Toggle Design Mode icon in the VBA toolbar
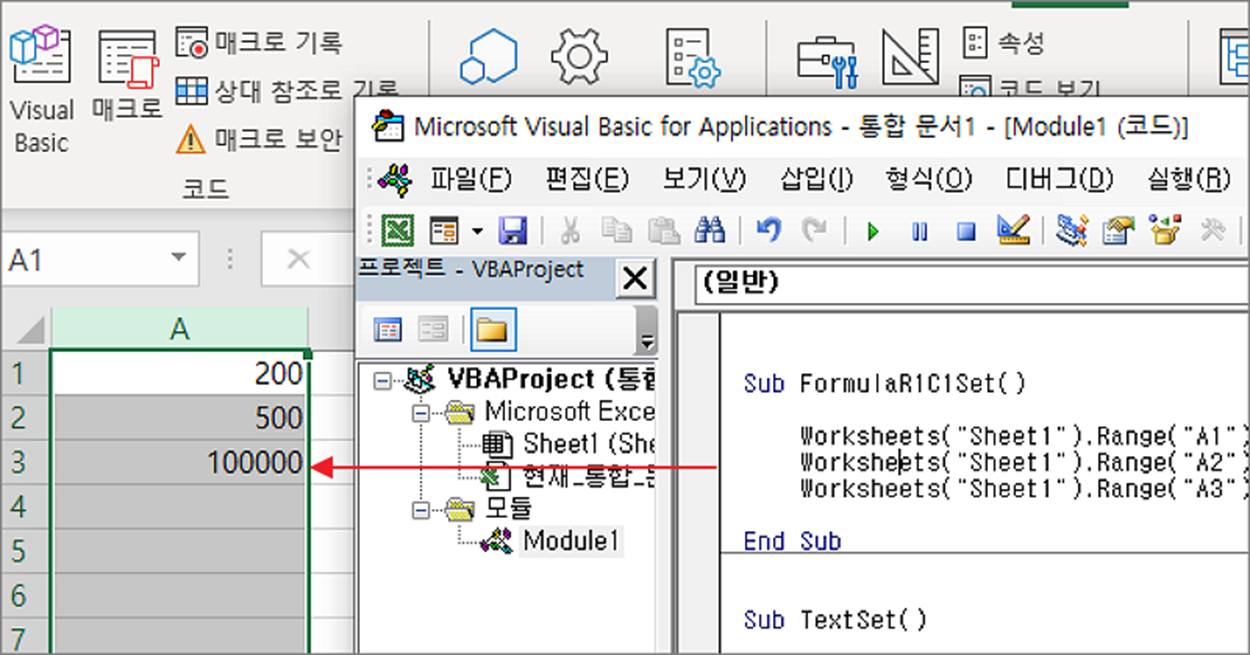 click(x=1013, y=231)
